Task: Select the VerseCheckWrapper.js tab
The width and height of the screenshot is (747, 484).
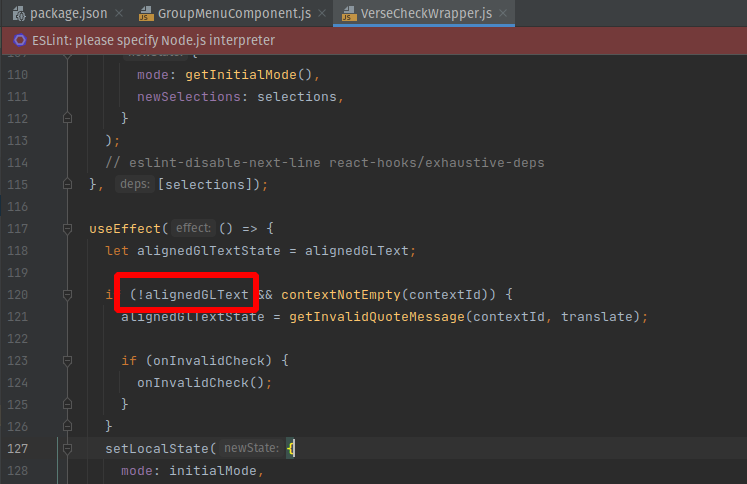Action: (424, 13)
